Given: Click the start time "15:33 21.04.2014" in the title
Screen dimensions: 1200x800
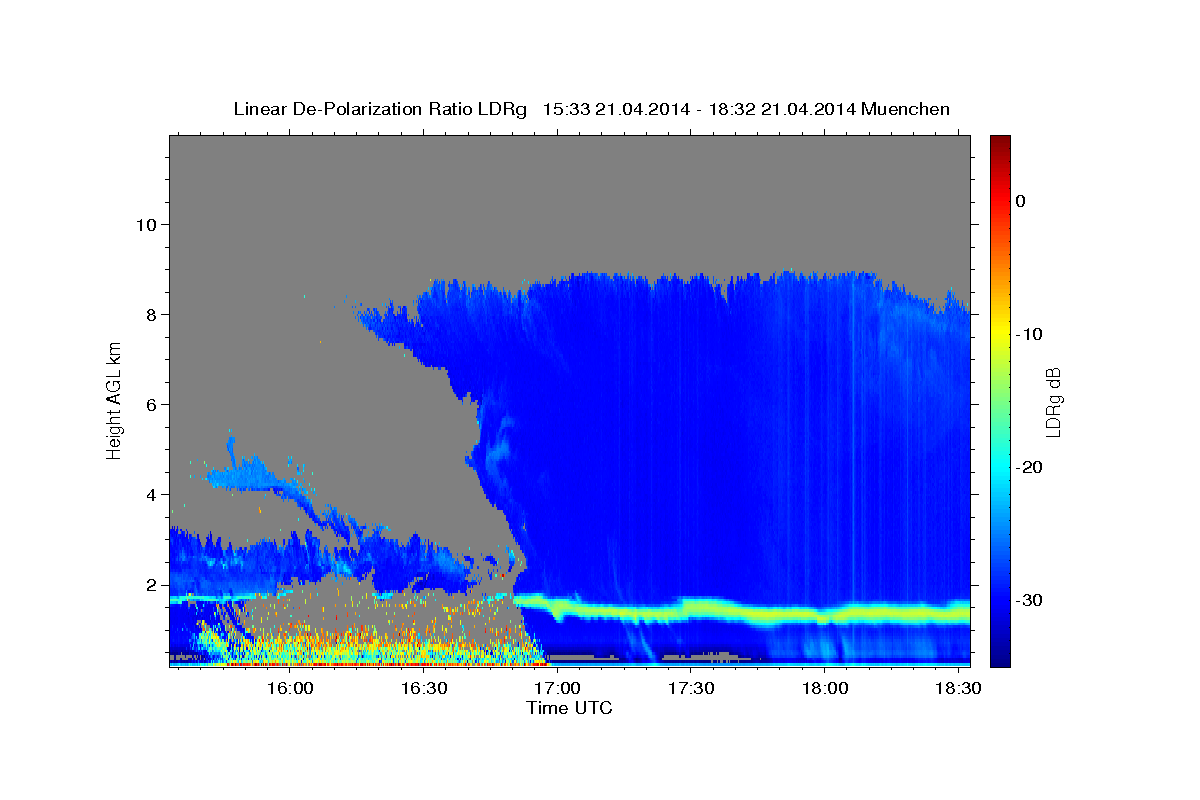Looking at the screenshot, I should coord(616,109).
